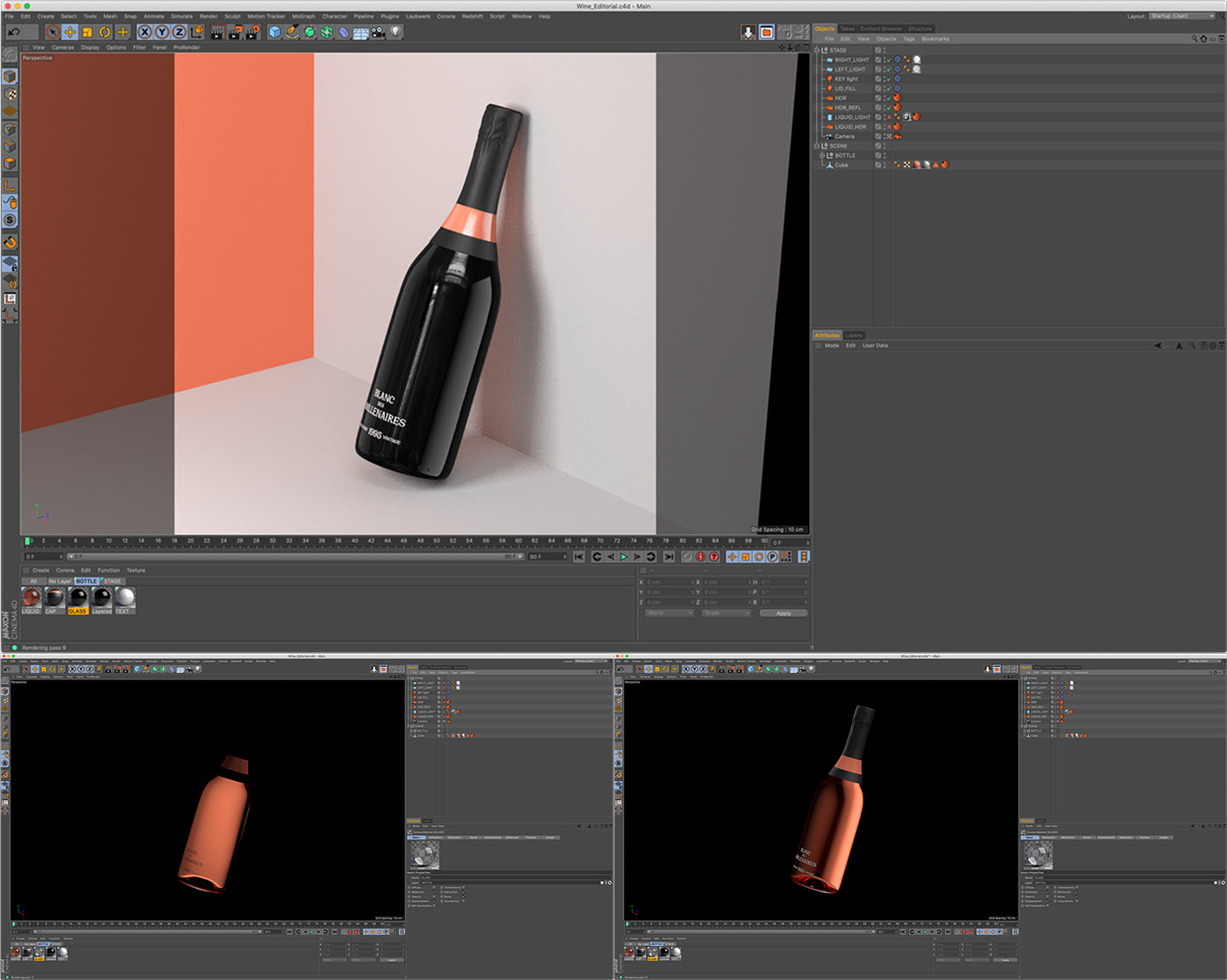Select the Scale tool

[x=87, y=32]
